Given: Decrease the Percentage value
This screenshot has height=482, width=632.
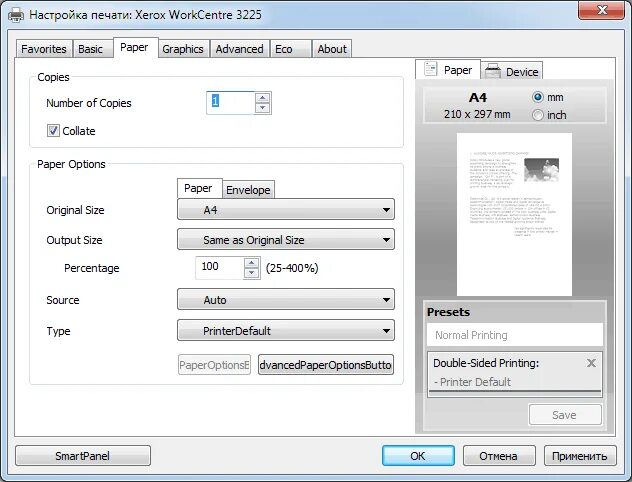Looking at the screenshot, I should coord(252,273).
